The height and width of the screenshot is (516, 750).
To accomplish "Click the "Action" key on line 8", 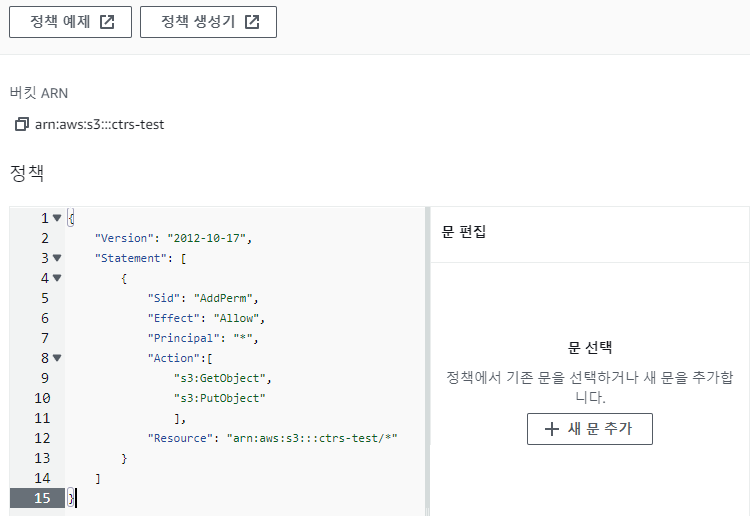I will (x=173, y=358).
